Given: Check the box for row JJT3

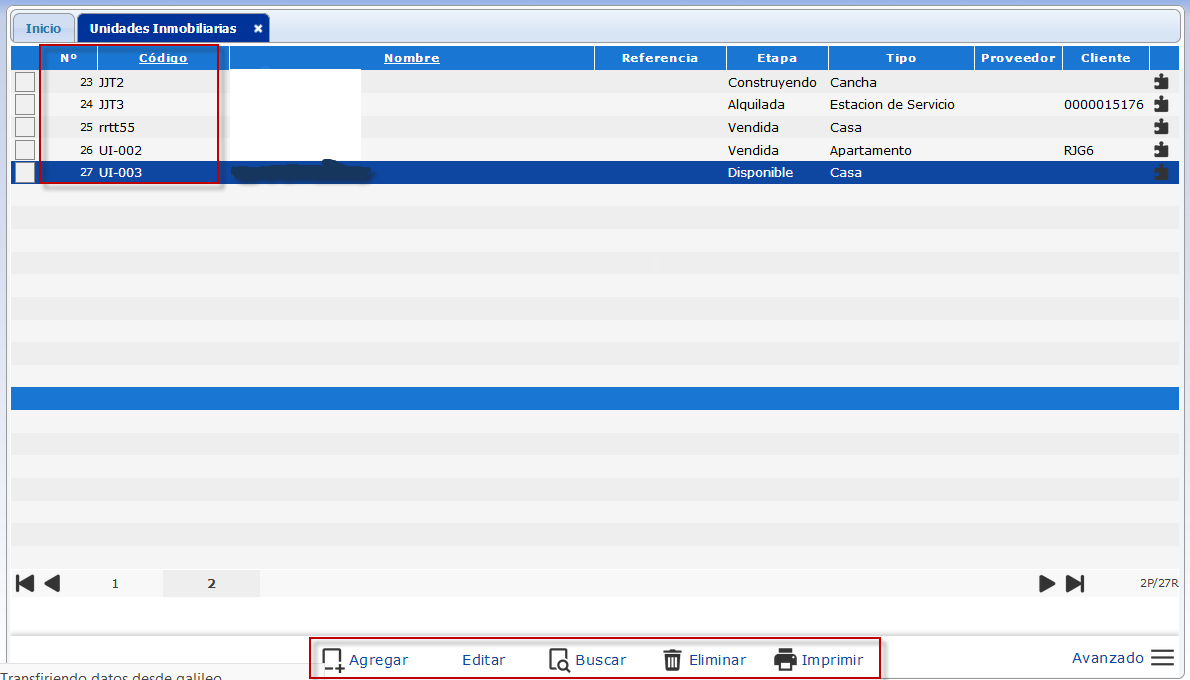Looking at the screenshot, I should point(25,105).
